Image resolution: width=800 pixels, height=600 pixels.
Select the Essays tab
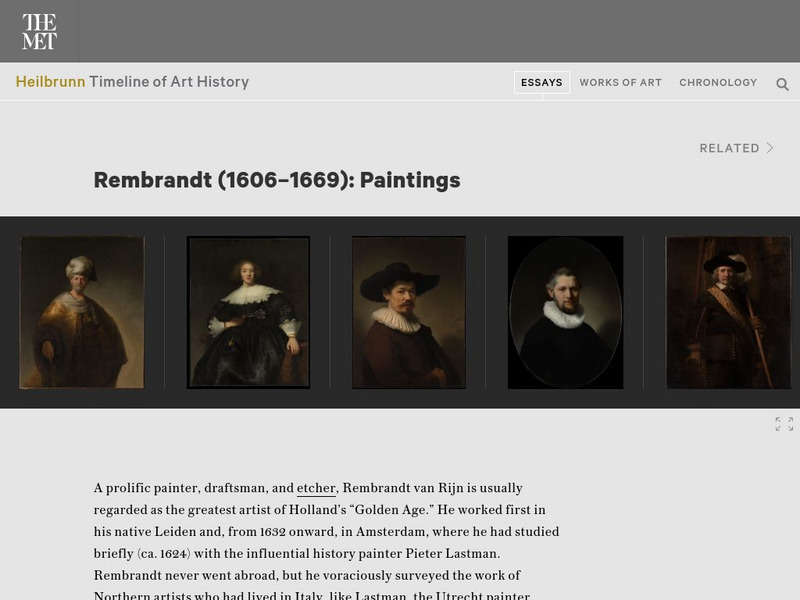(x=542, y=83)
